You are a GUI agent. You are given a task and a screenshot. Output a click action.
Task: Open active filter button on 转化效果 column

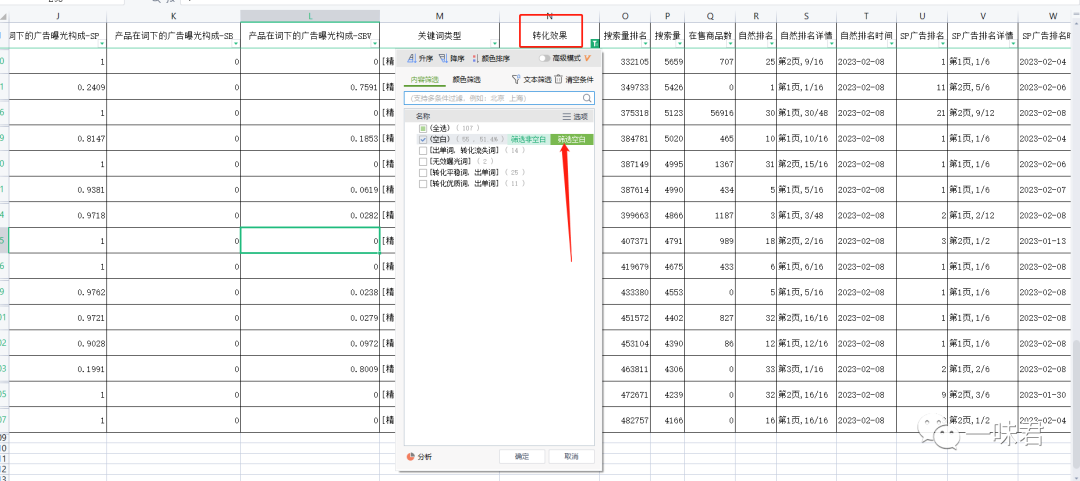[595, 43]
